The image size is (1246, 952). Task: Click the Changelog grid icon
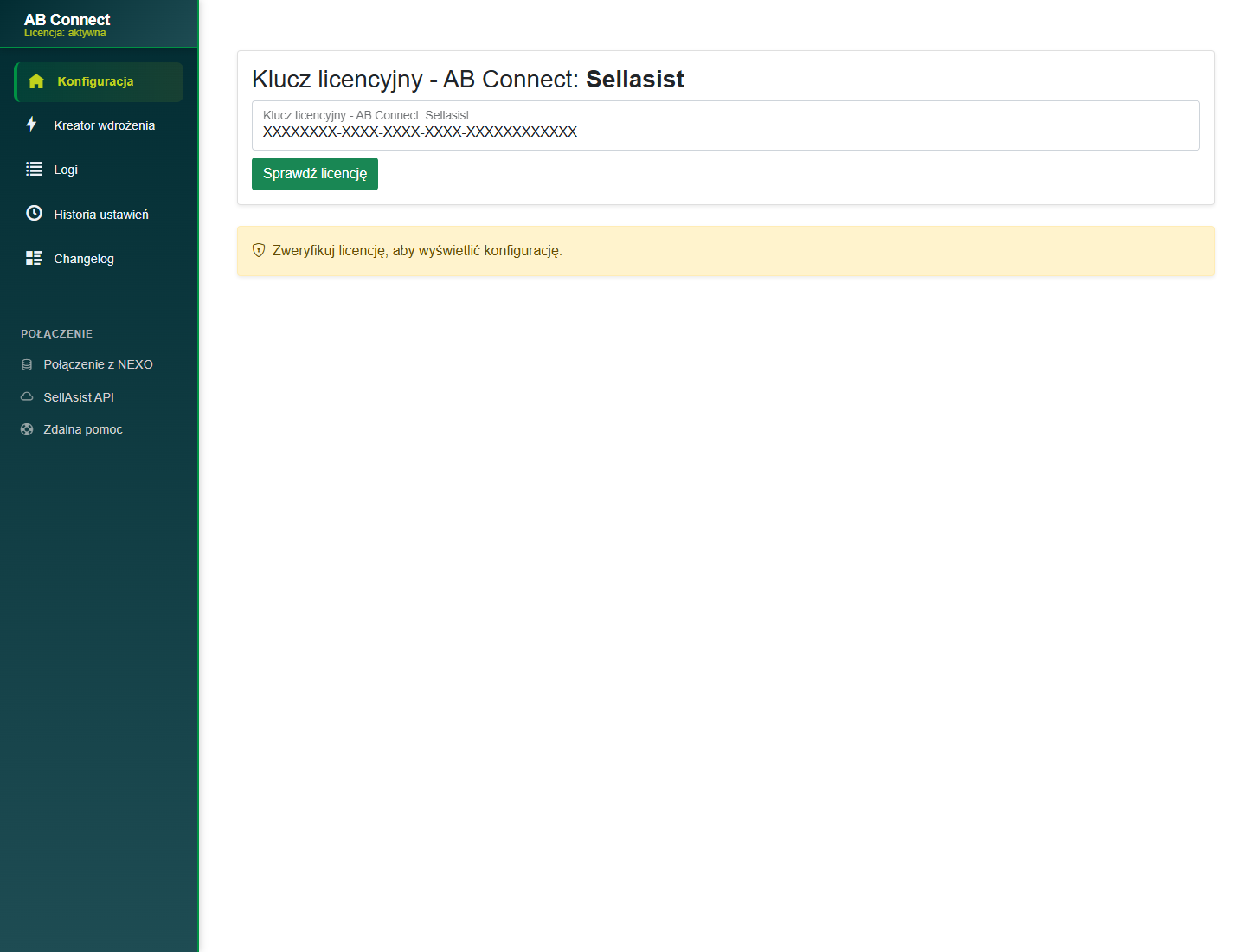coord(34,258)
